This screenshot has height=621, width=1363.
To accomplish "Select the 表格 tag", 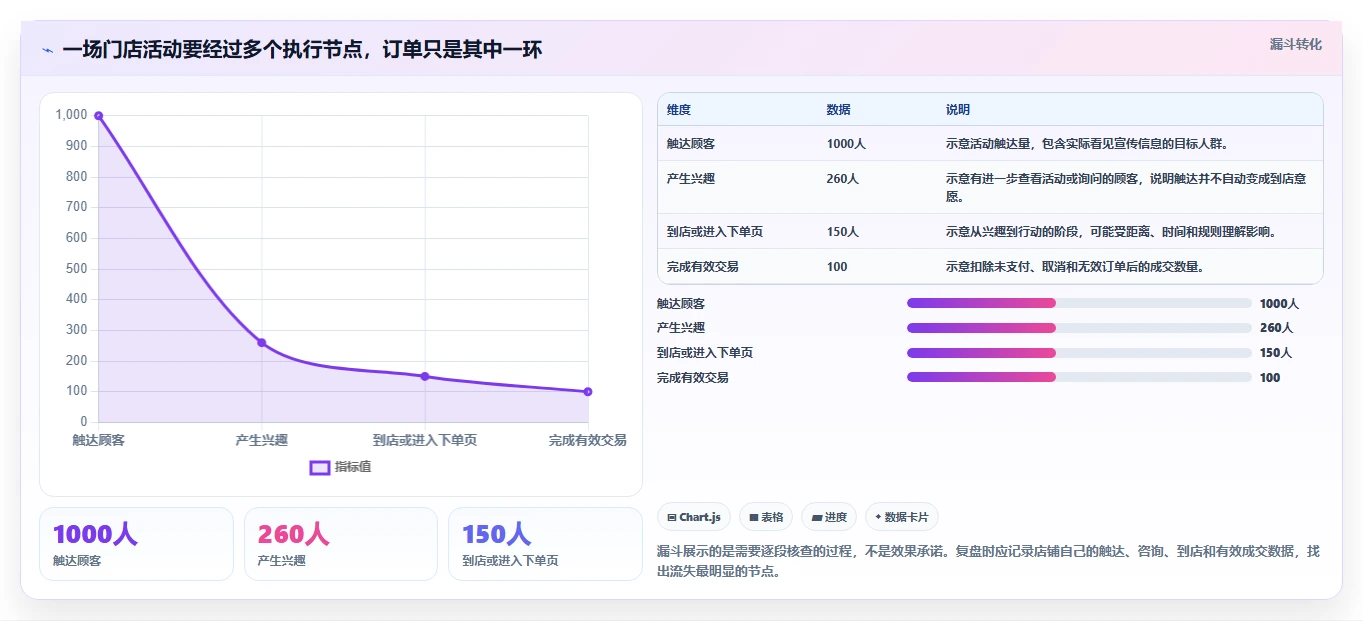I will tap(766, 517).
